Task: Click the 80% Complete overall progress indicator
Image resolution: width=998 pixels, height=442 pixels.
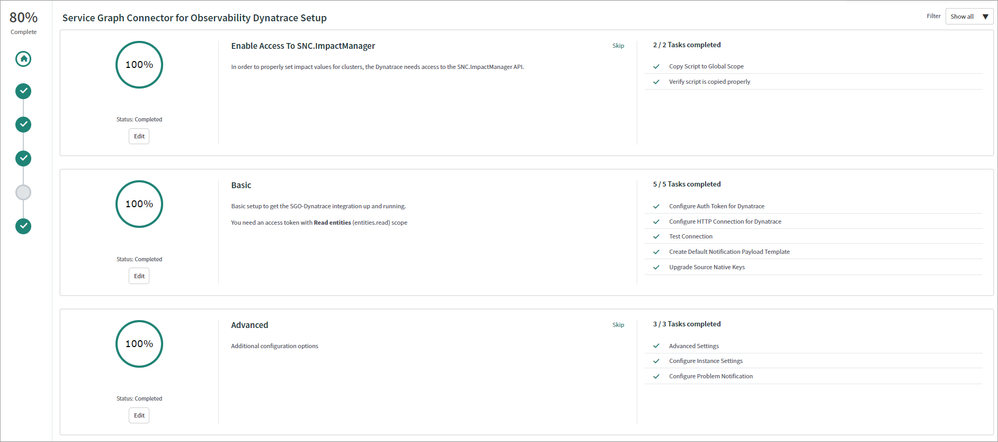Action: (24, 22)
